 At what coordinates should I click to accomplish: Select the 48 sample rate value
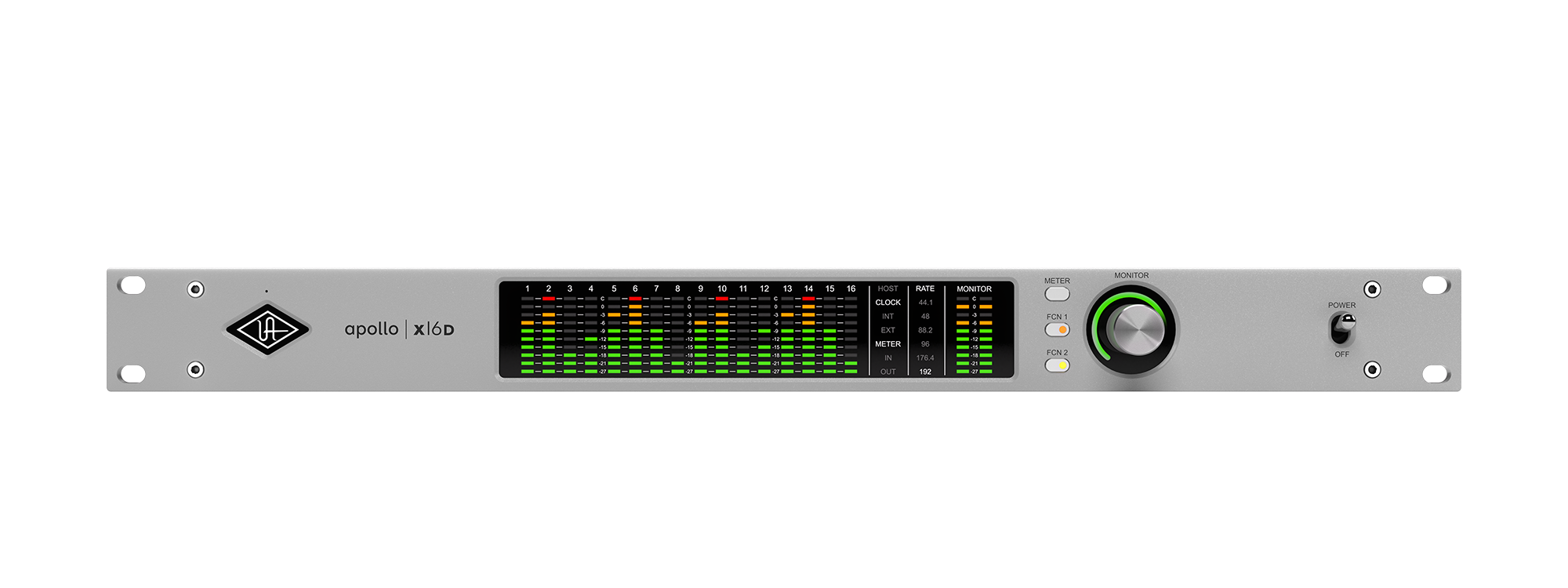(x=925, y=317)
